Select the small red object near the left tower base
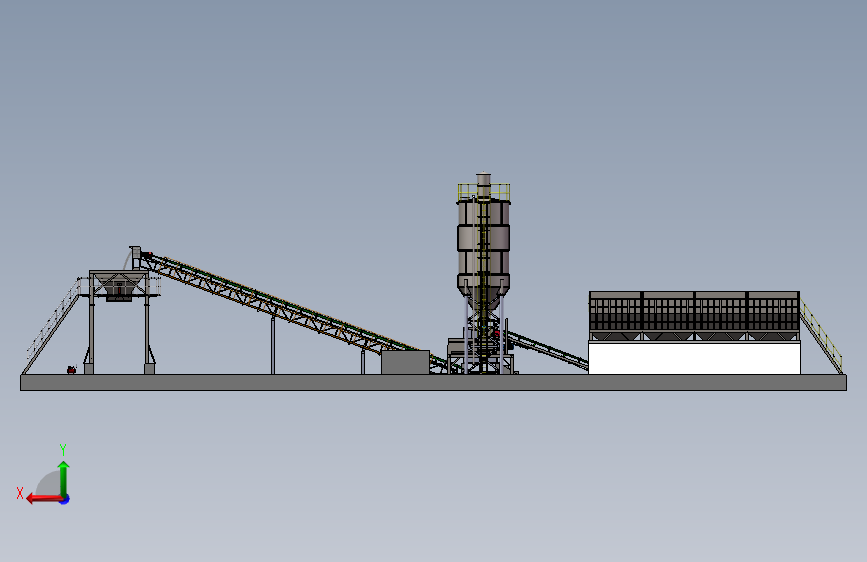867x562 pixels. click(71, 370)
